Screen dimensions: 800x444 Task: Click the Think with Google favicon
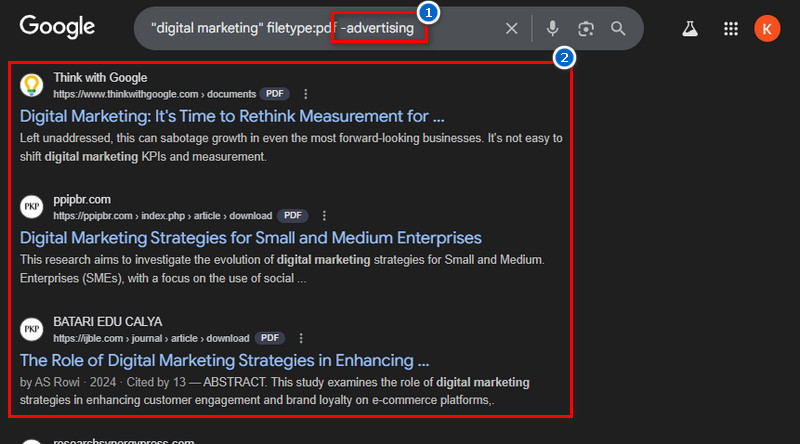(x=32, y=85)
